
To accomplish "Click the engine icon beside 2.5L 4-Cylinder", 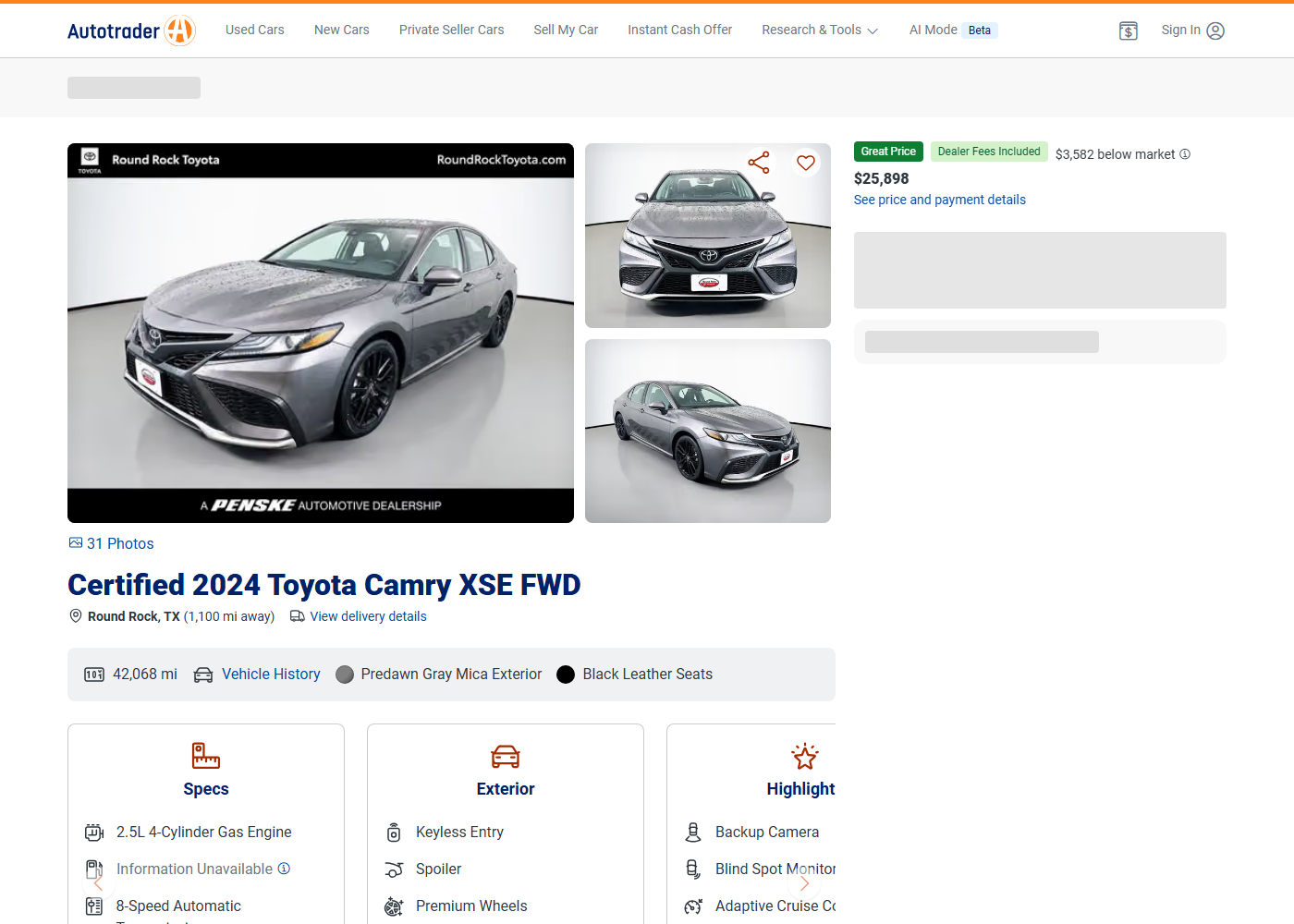I will coord(94,833).
